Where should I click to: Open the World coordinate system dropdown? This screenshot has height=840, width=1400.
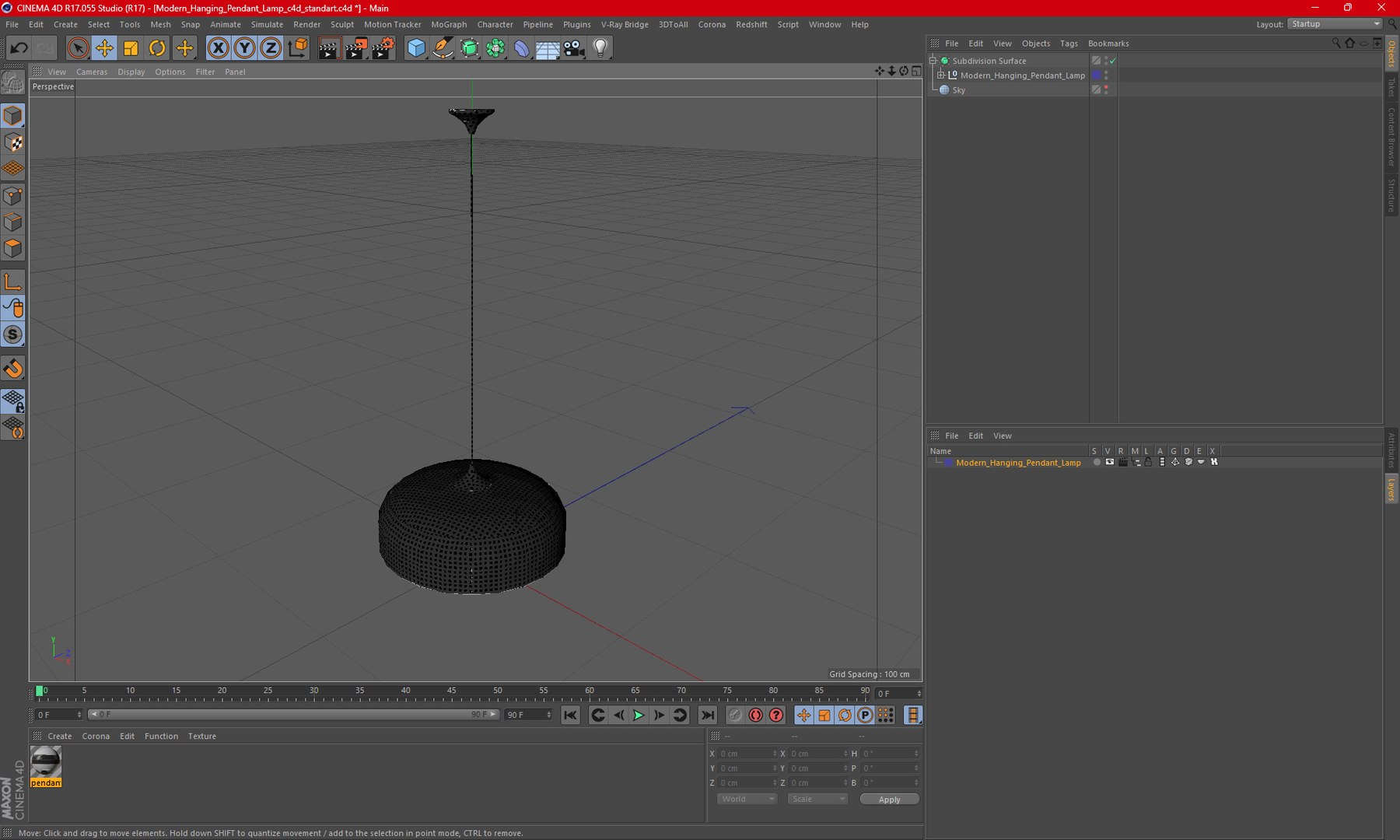[747, 799]
